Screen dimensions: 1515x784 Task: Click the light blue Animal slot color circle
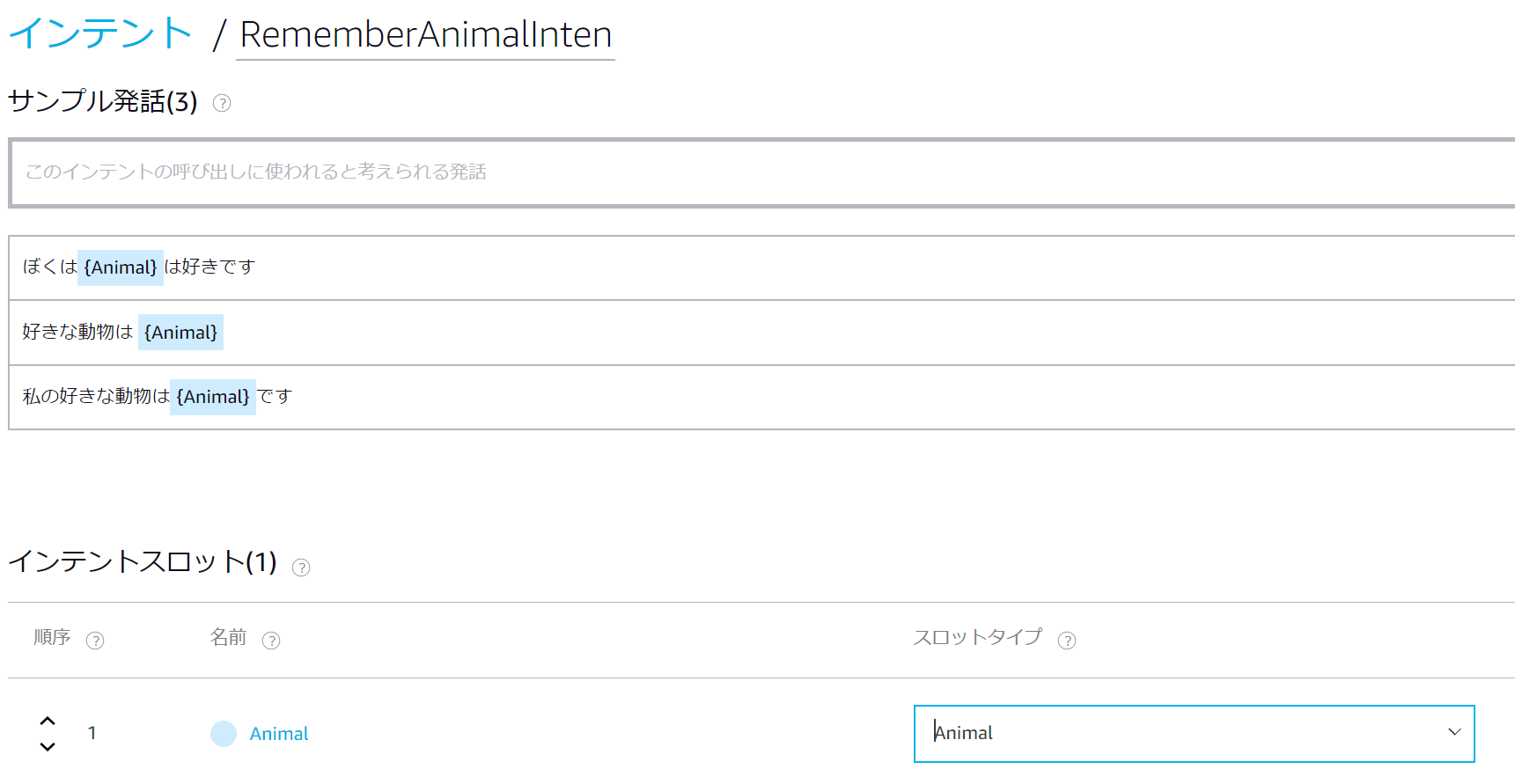tap(224, 734)
